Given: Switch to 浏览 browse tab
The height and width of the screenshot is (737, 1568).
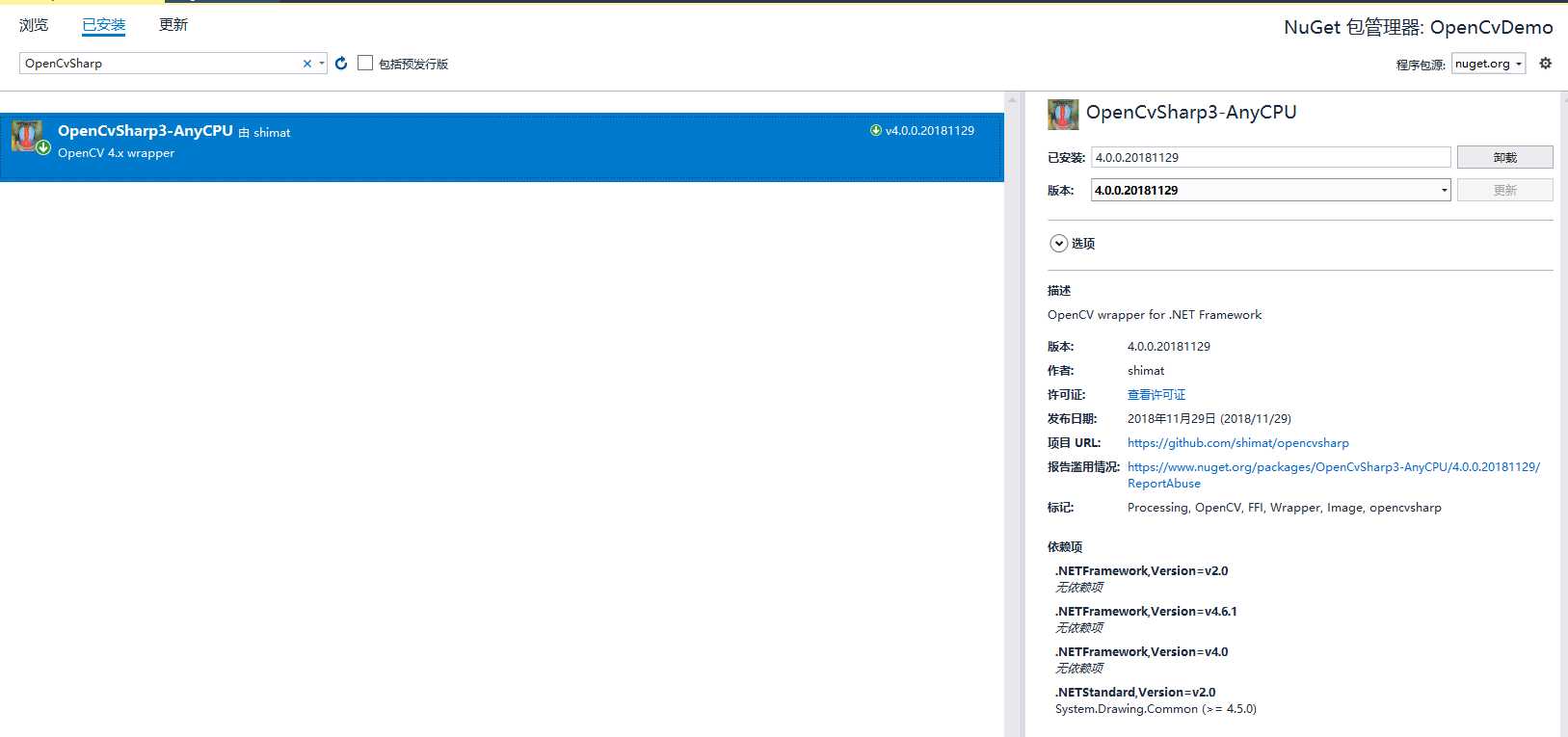Looking at the screenshot, I should (34, 25).
